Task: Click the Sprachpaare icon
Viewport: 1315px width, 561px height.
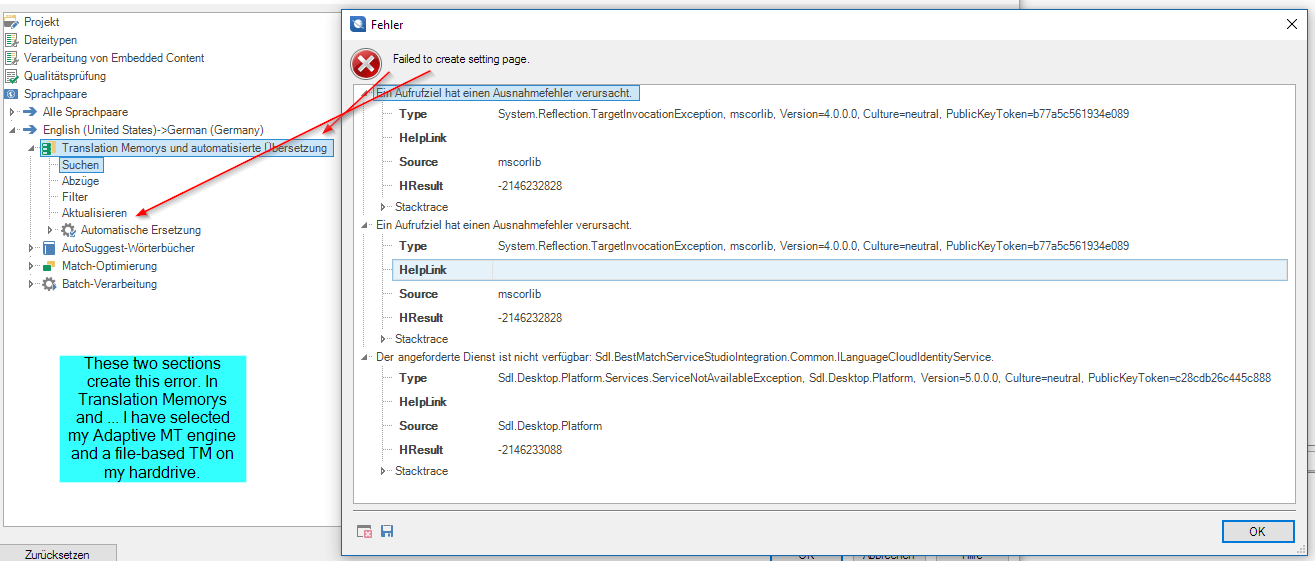Action: coord(12,94)
